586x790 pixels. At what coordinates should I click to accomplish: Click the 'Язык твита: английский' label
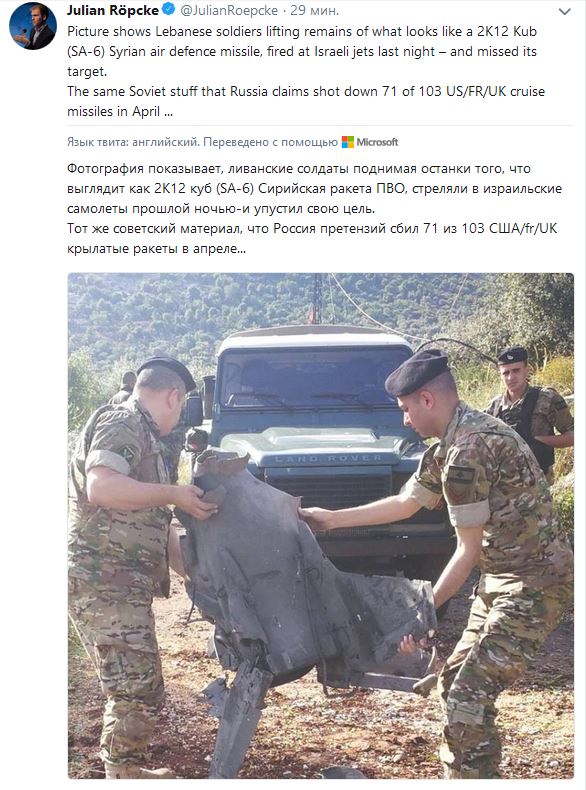pyautogui.click(x=133, y=142)
